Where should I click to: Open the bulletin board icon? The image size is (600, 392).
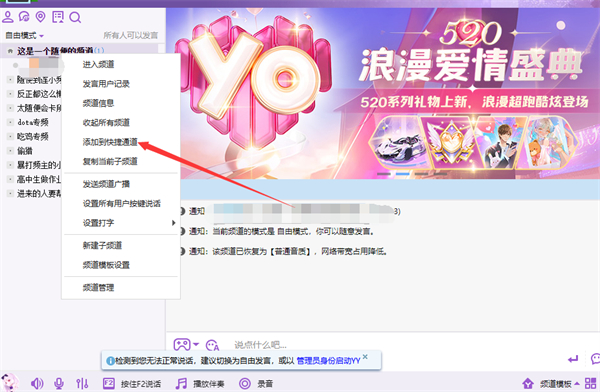(x=58, y=17)
